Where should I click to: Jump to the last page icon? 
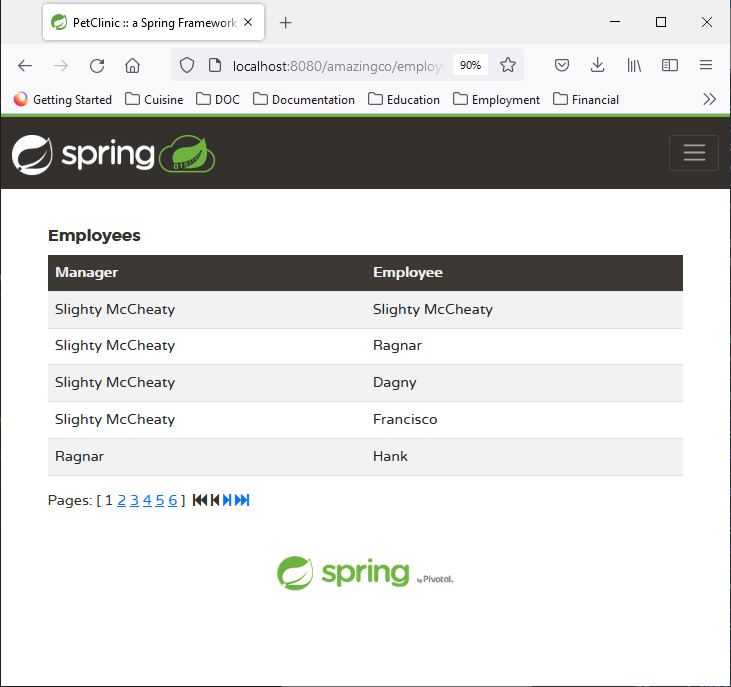tap(242, 500)
